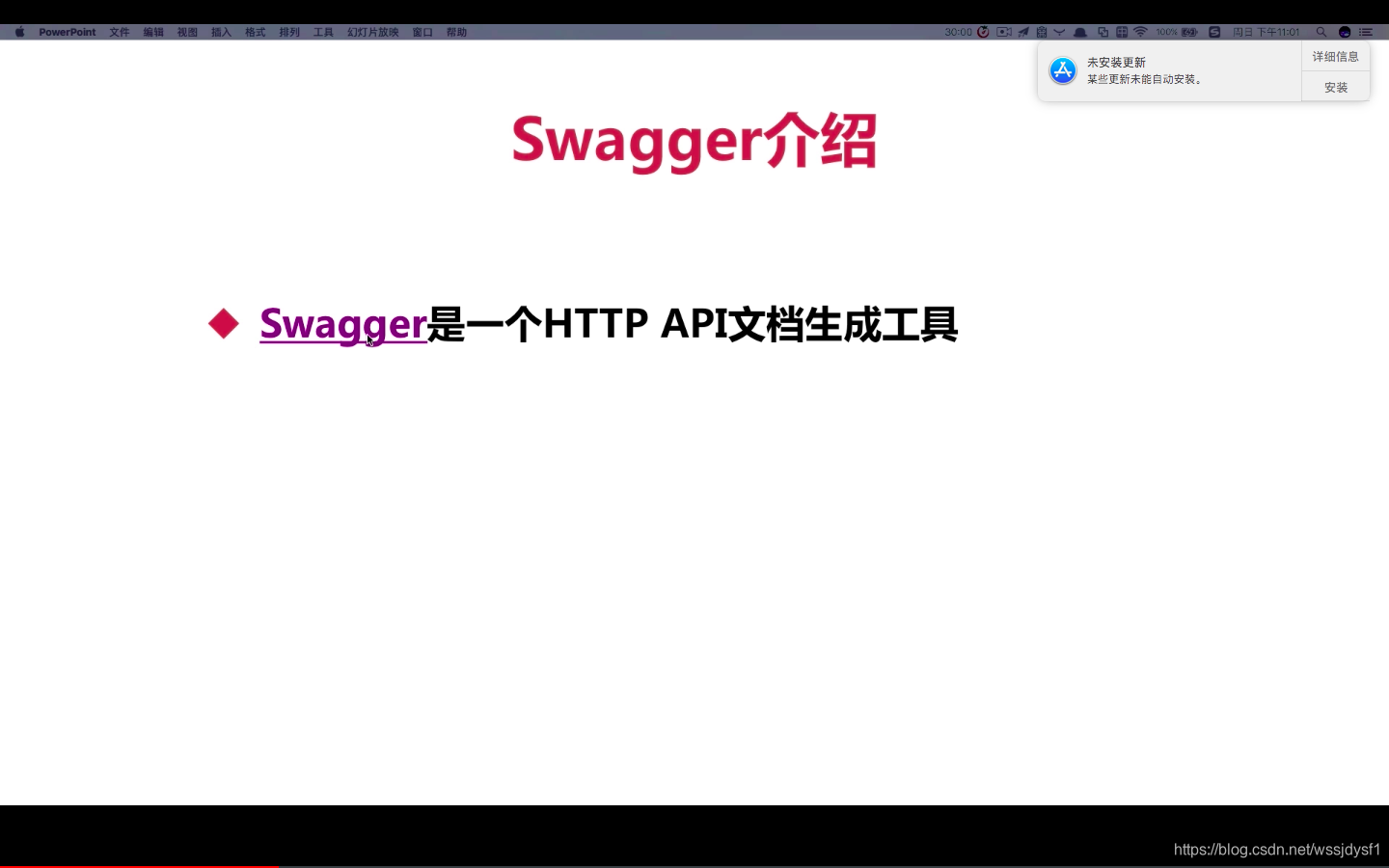Click the building-shaped menu bar icon
This screenshot has height=868, width=1389.
click(1042, 32)
